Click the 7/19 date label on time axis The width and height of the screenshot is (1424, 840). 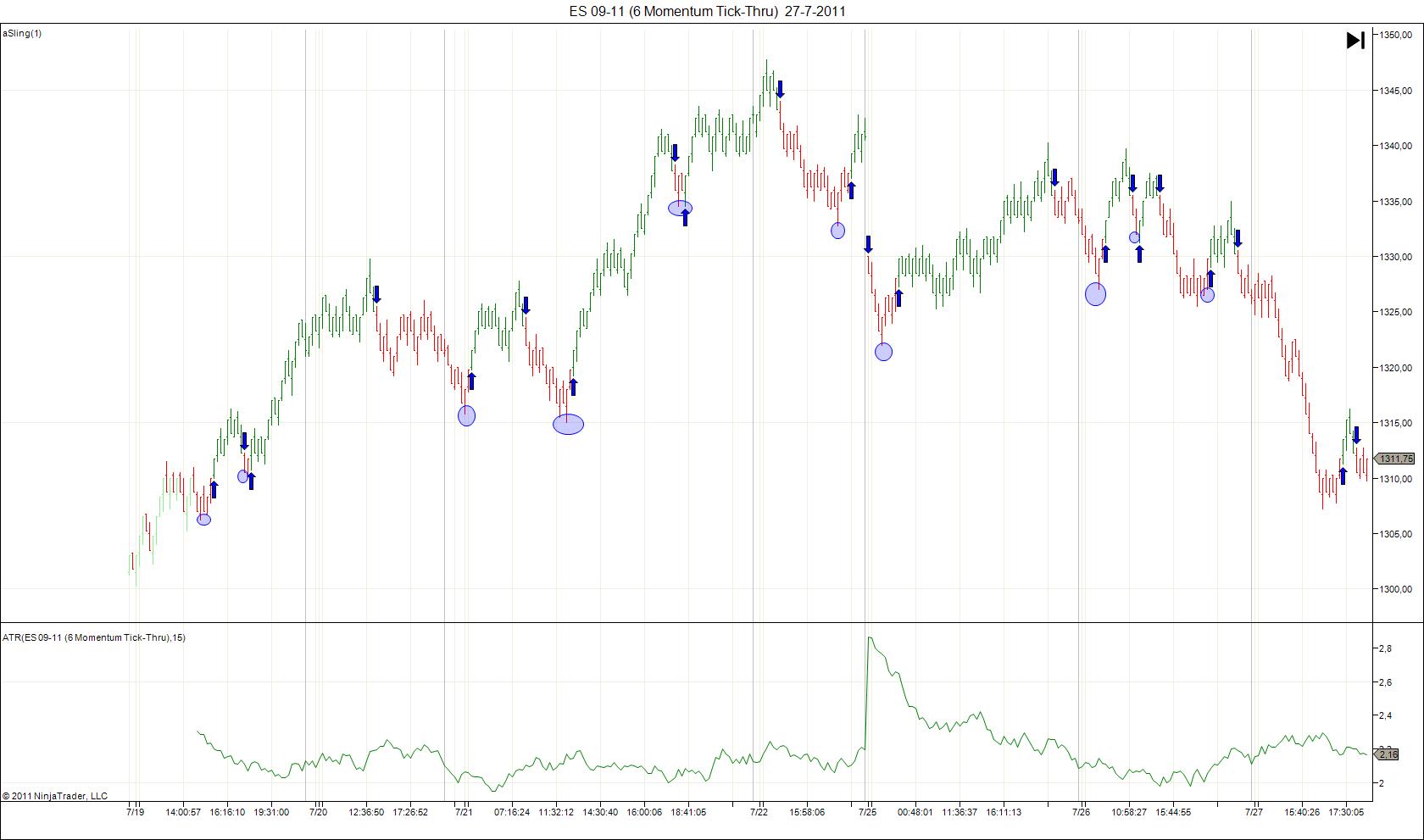(x=136, y=812)
